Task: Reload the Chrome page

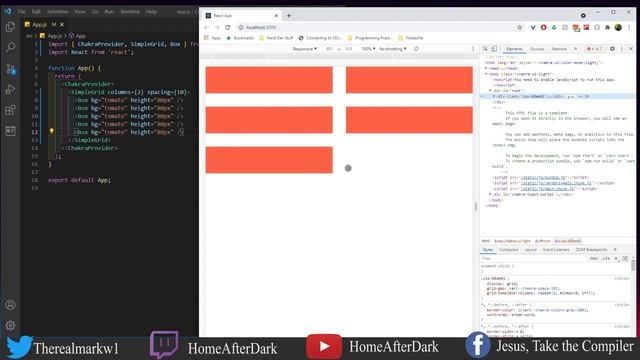Action: pyautogui.click(x=228, y=27)
